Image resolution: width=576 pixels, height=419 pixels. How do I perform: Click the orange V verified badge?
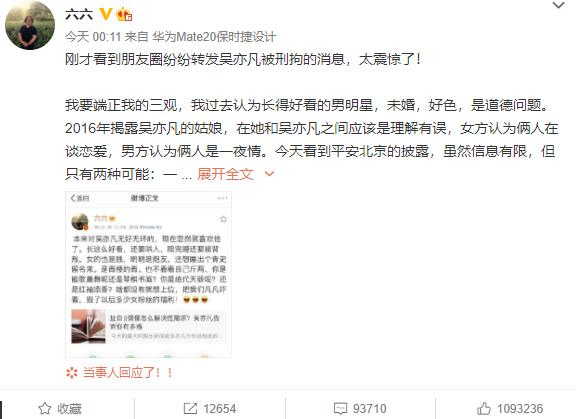click(106, 14)
